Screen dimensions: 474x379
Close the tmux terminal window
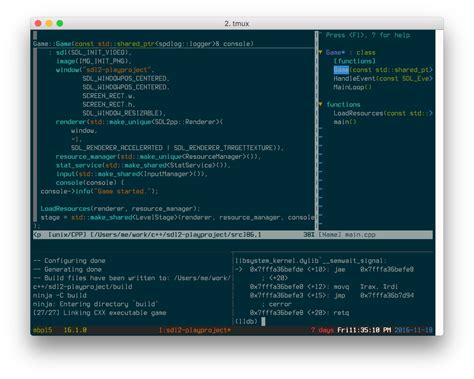pyautogui.click(x=38, y=23)
